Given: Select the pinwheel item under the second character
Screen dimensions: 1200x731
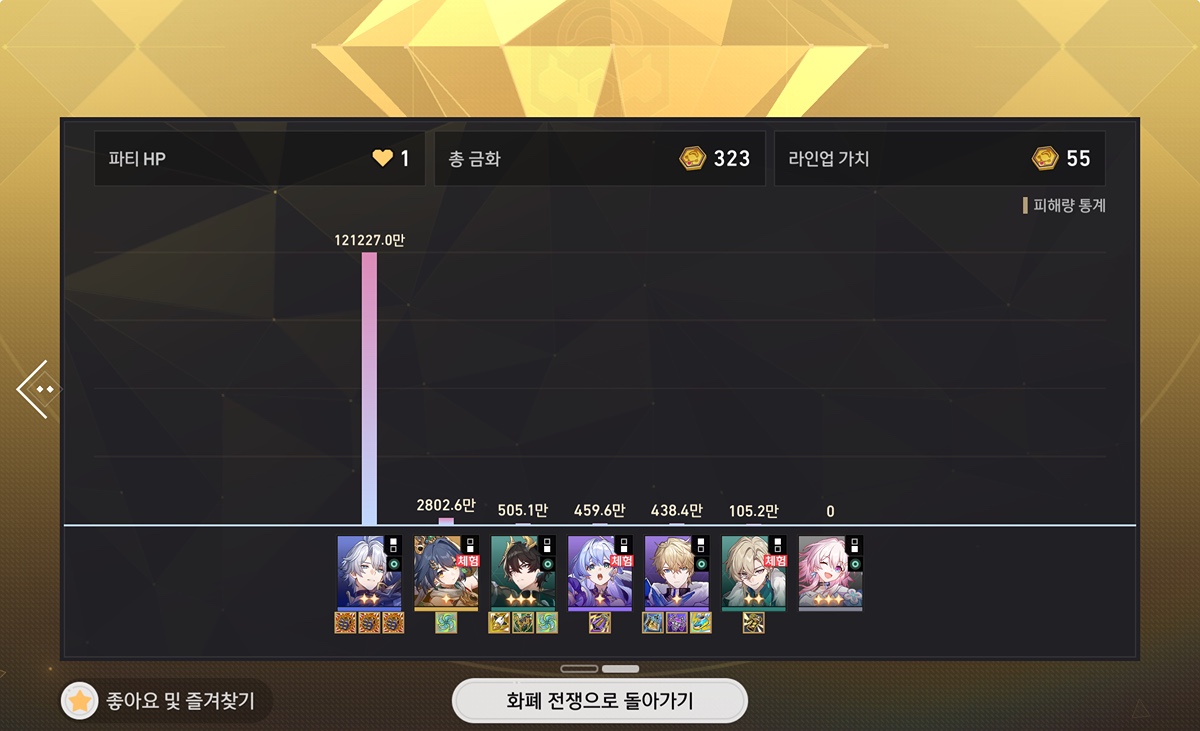Looking at the screenshot, I should point(446,623).
